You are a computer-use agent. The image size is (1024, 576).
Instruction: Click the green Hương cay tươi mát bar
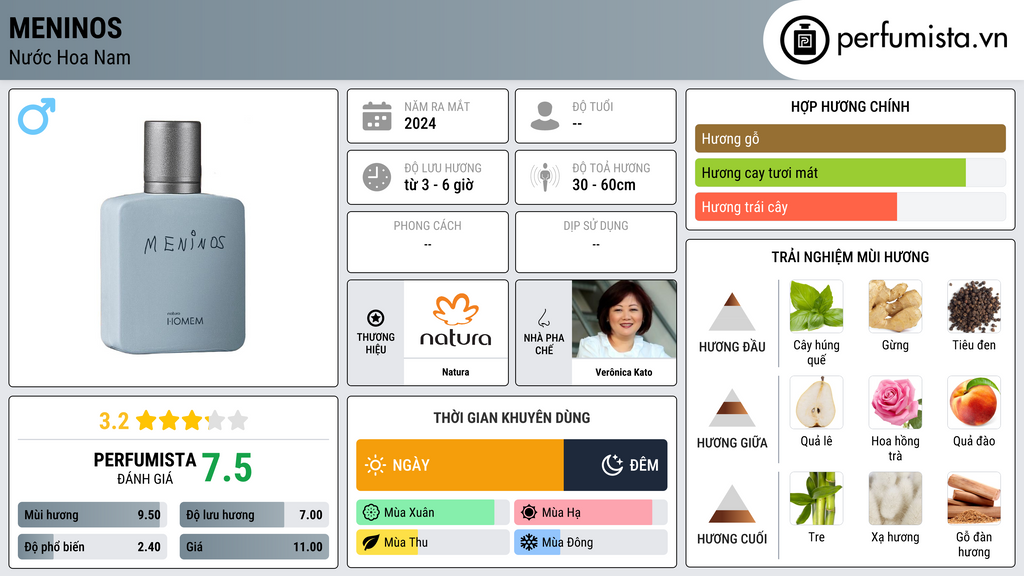click(x=830, y=173)
